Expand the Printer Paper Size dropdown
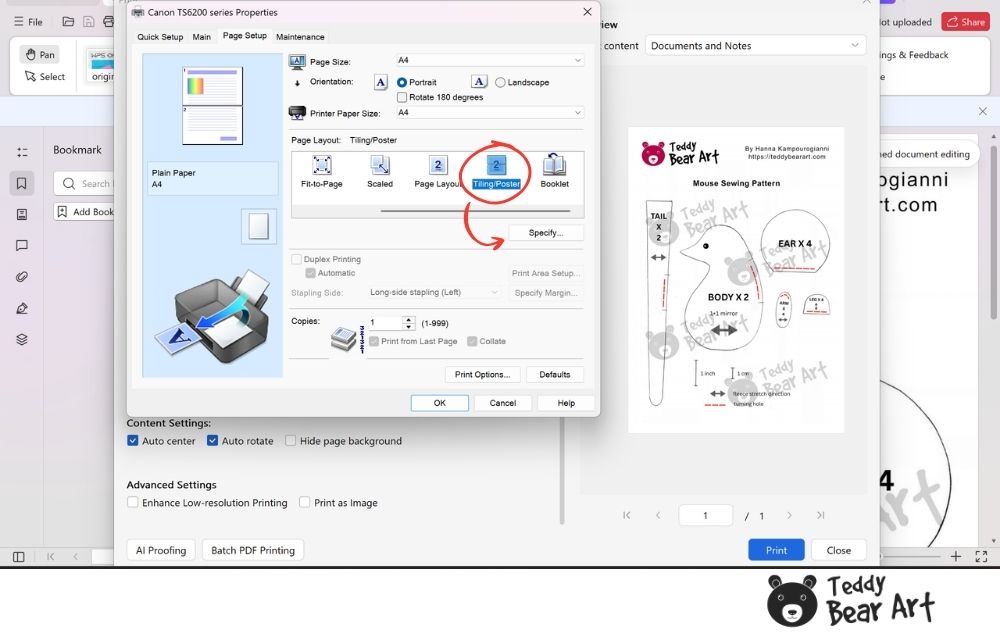 click(x=489, y=112)
